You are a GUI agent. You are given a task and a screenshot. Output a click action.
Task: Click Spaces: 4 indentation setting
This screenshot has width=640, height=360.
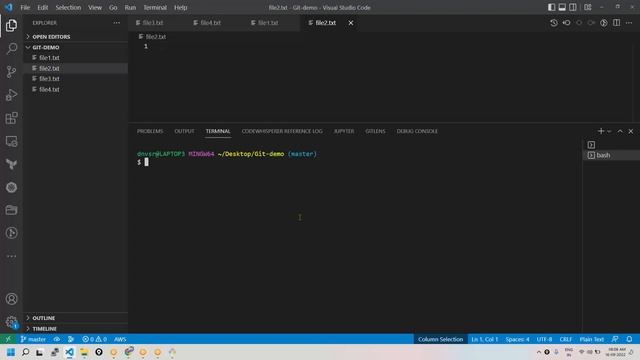pos(517,339)
